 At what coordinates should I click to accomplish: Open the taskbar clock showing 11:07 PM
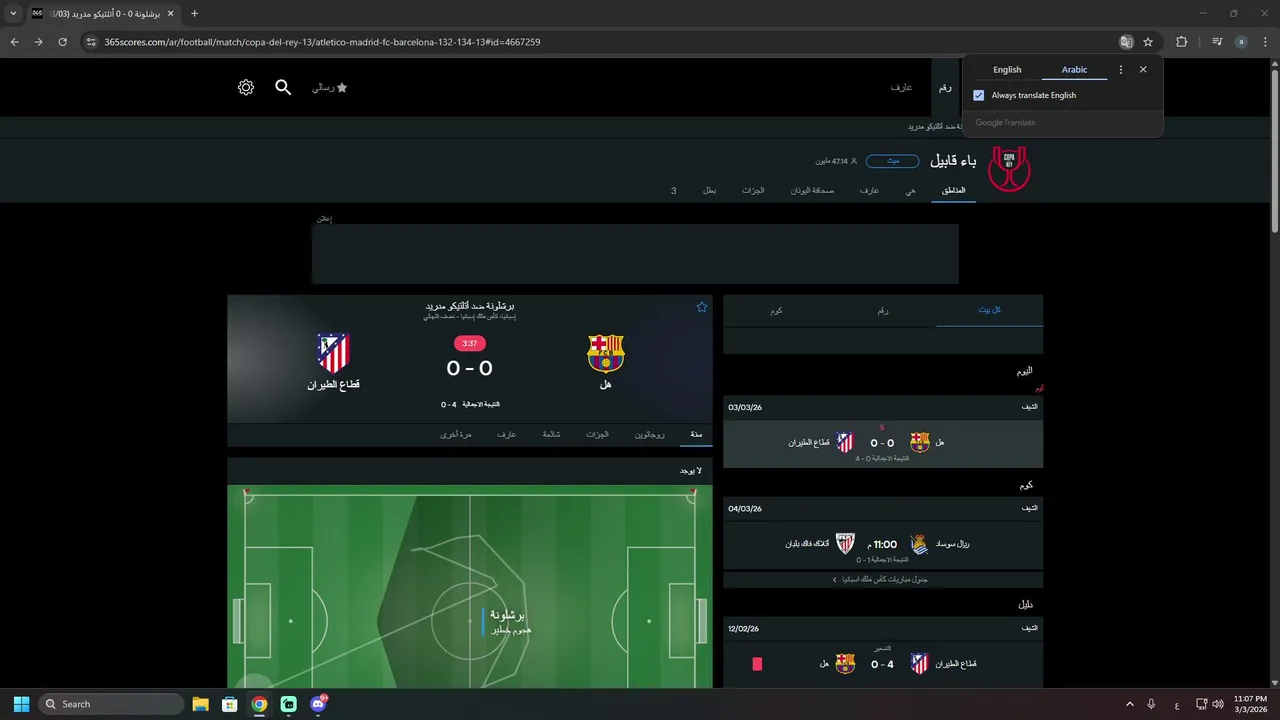pyautogui.click(x=1250, y=704)
